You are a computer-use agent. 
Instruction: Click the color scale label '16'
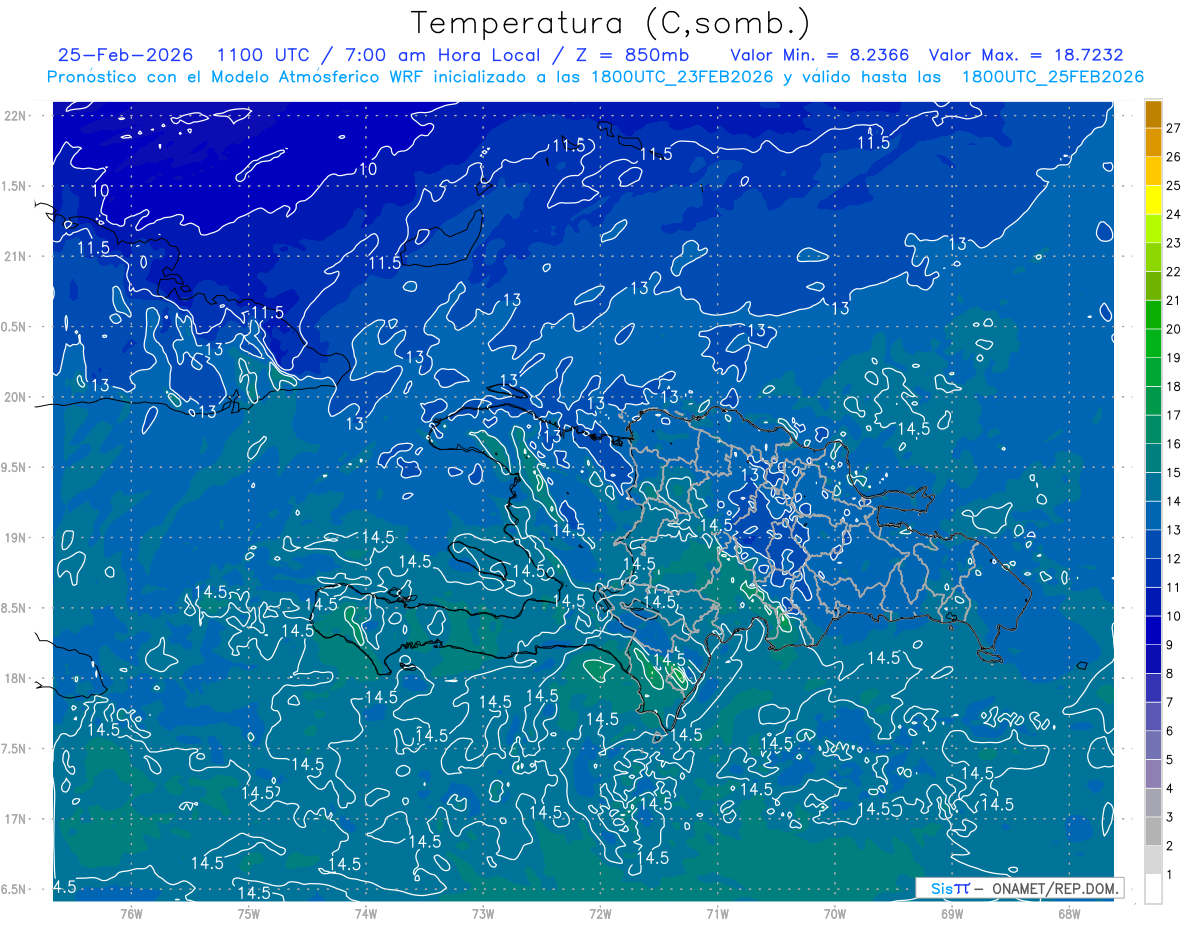pos(1173,444)
